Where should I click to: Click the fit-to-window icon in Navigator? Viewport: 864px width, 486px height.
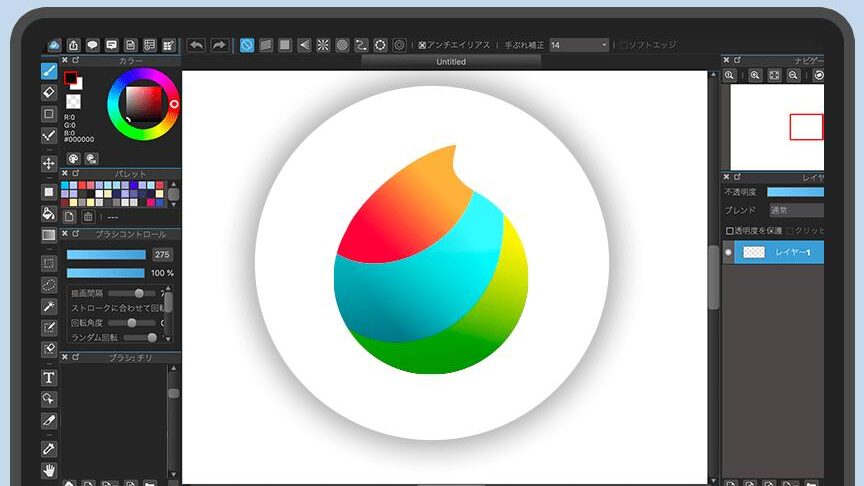pyautogui.click(x=774, y=75)
